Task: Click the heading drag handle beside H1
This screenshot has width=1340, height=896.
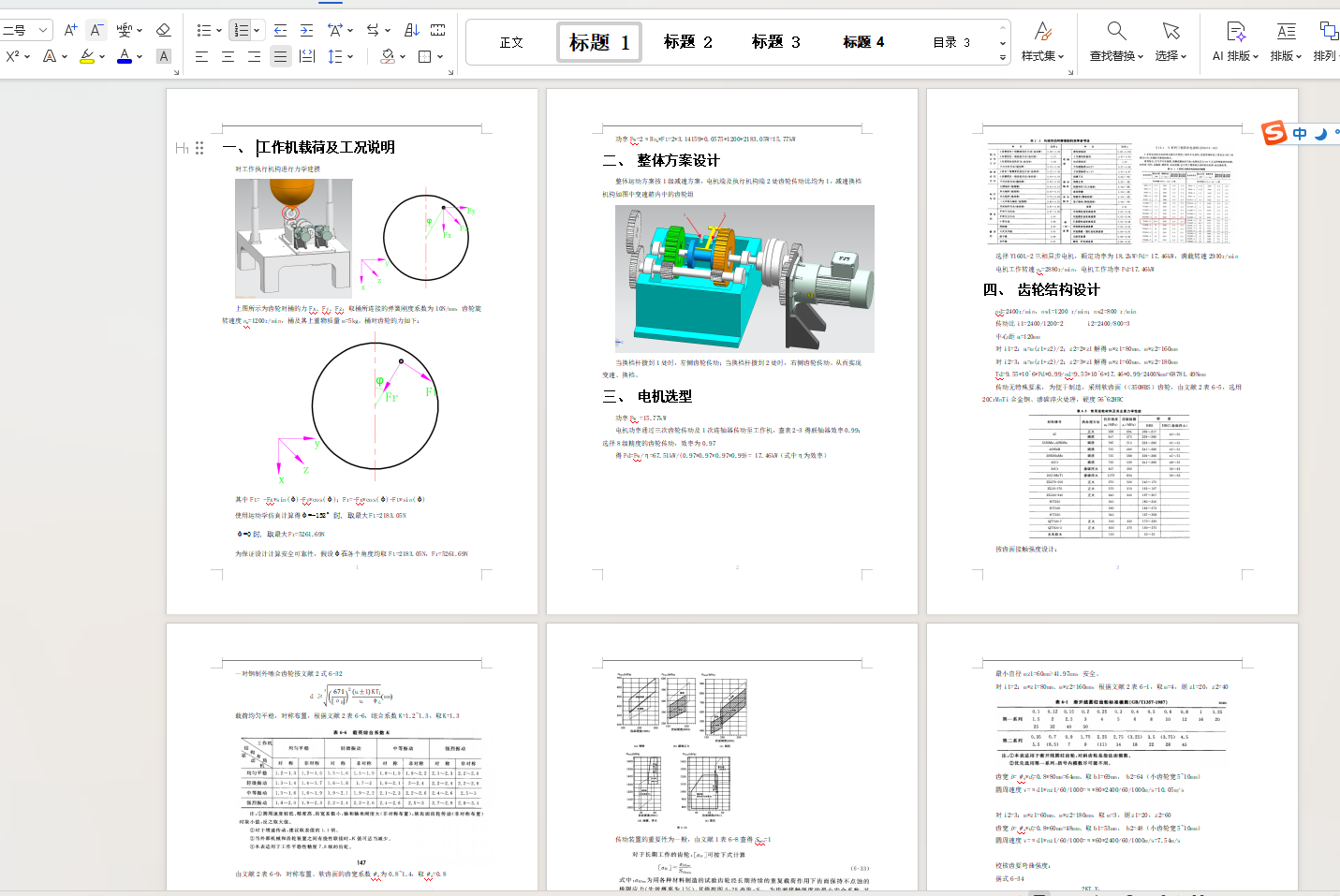Action: [199, 148]
